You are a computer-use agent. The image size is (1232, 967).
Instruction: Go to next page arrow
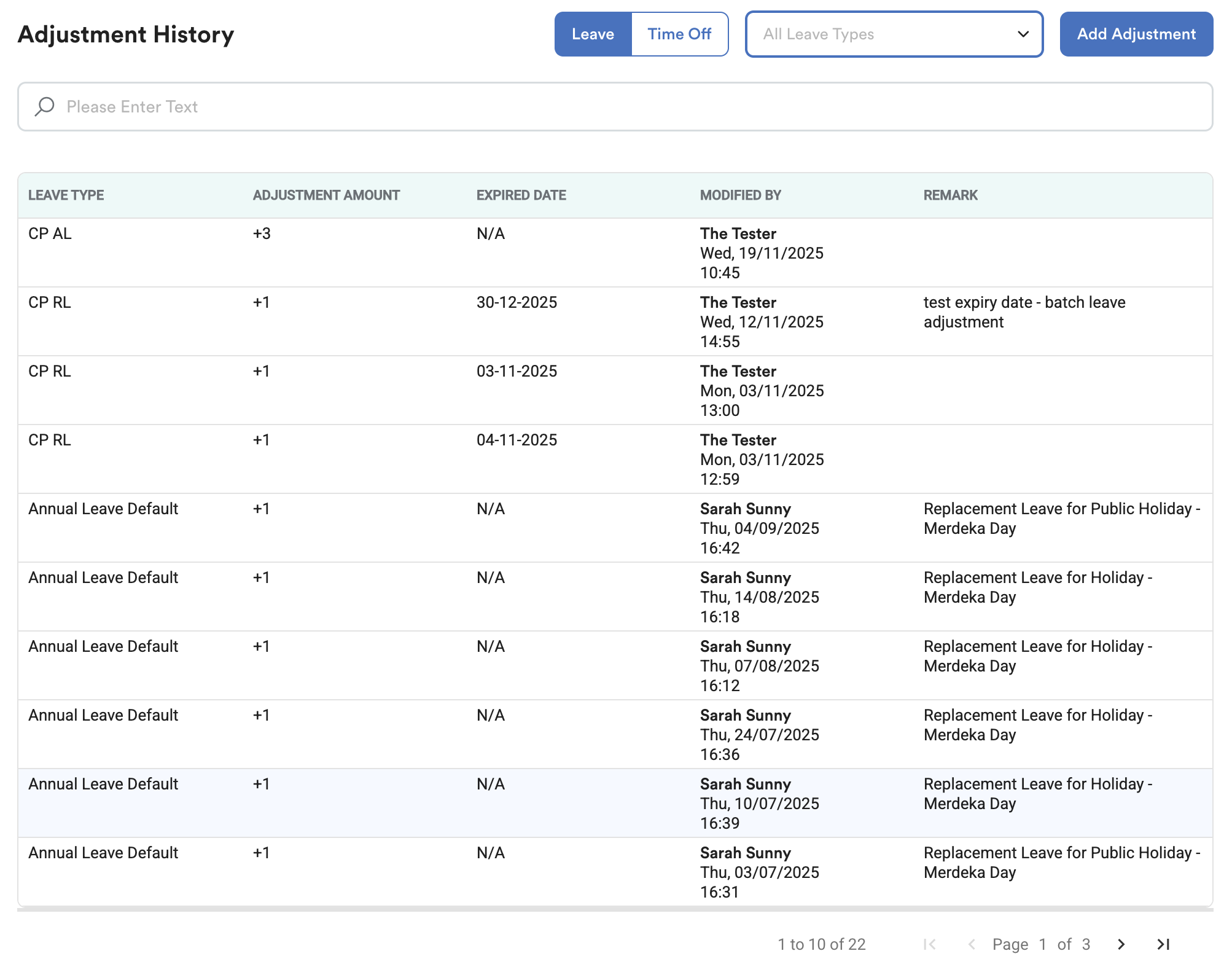tap(1121, 944)
